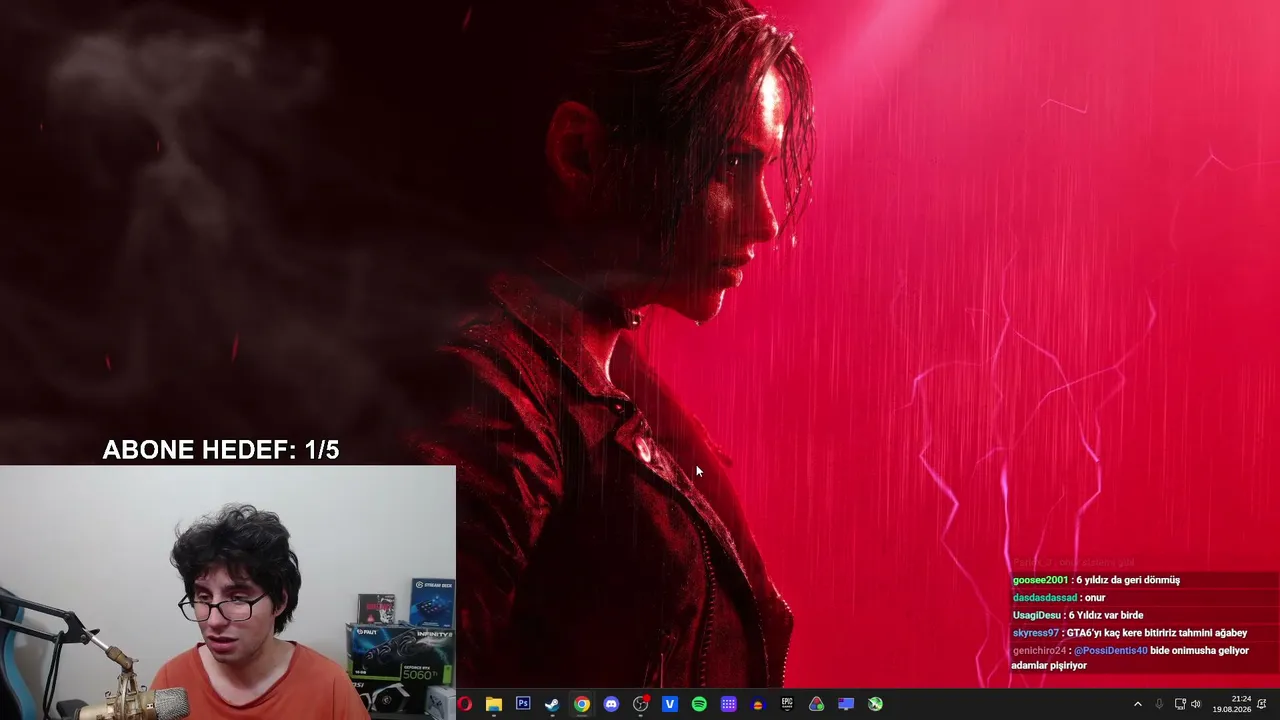
Task: Click the chat username genichiro24
Action: [x=1039, y=651]
